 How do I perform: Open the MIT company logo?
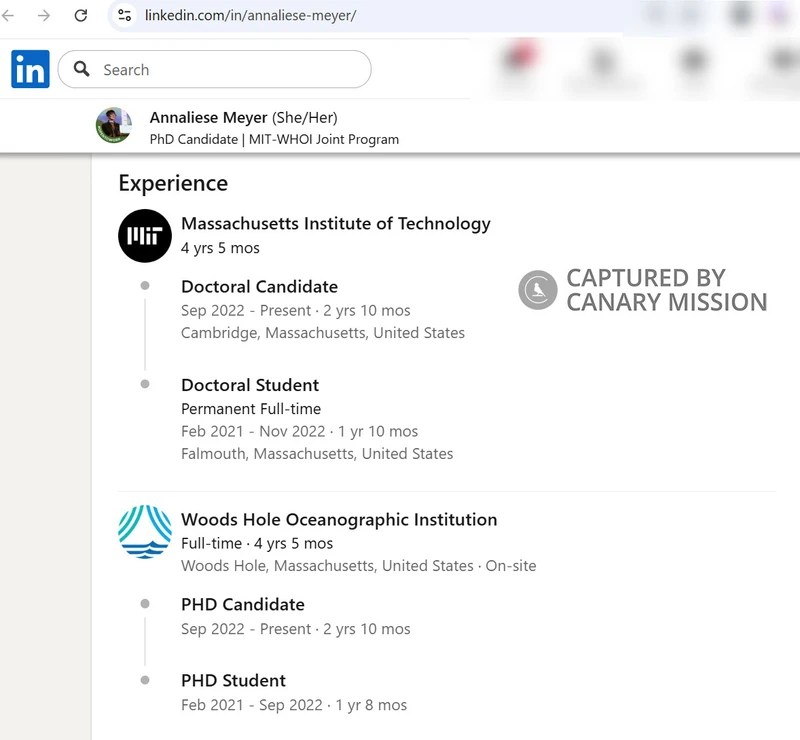(145, 236)
